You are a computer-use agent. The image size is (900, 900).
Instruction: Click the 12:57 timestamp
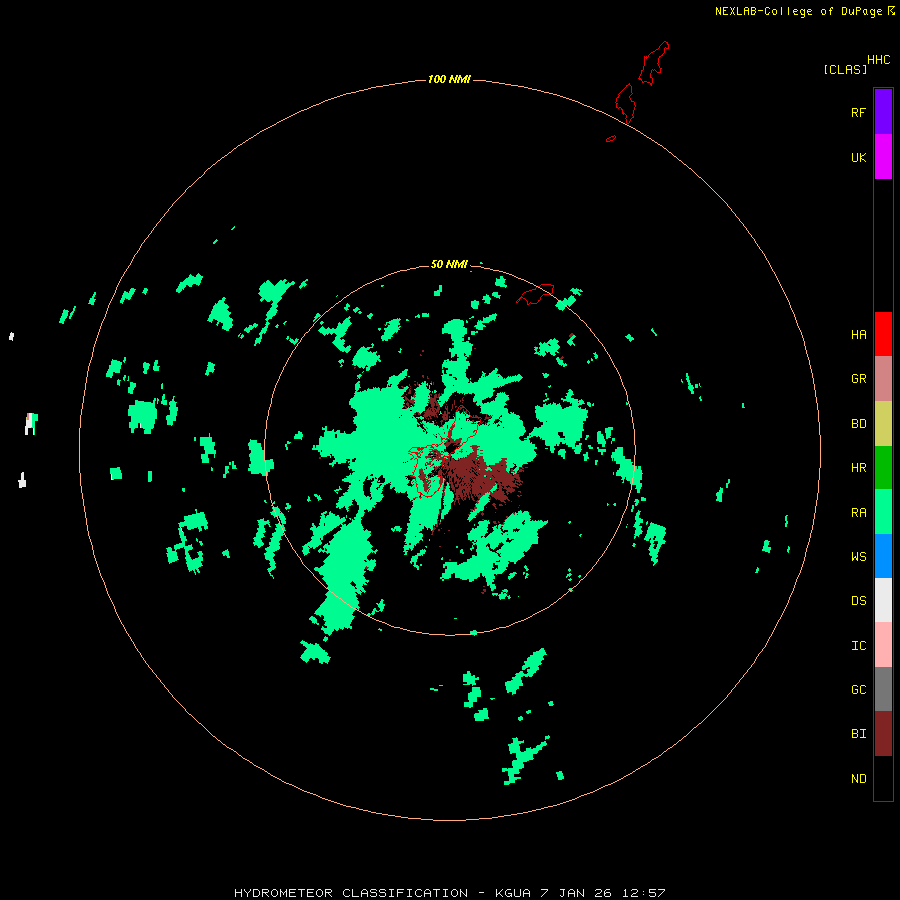(644, 893)
